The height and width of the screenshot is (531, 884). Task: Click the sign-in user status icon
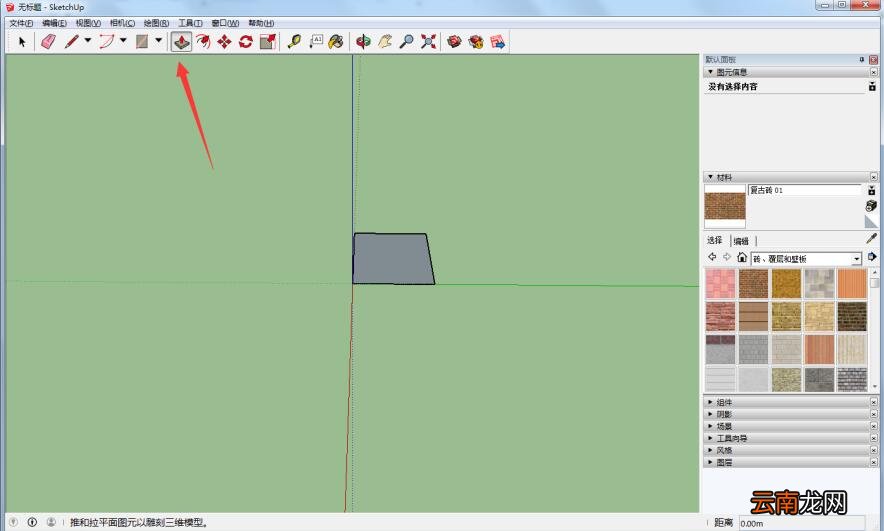click(x=51, y=523)
